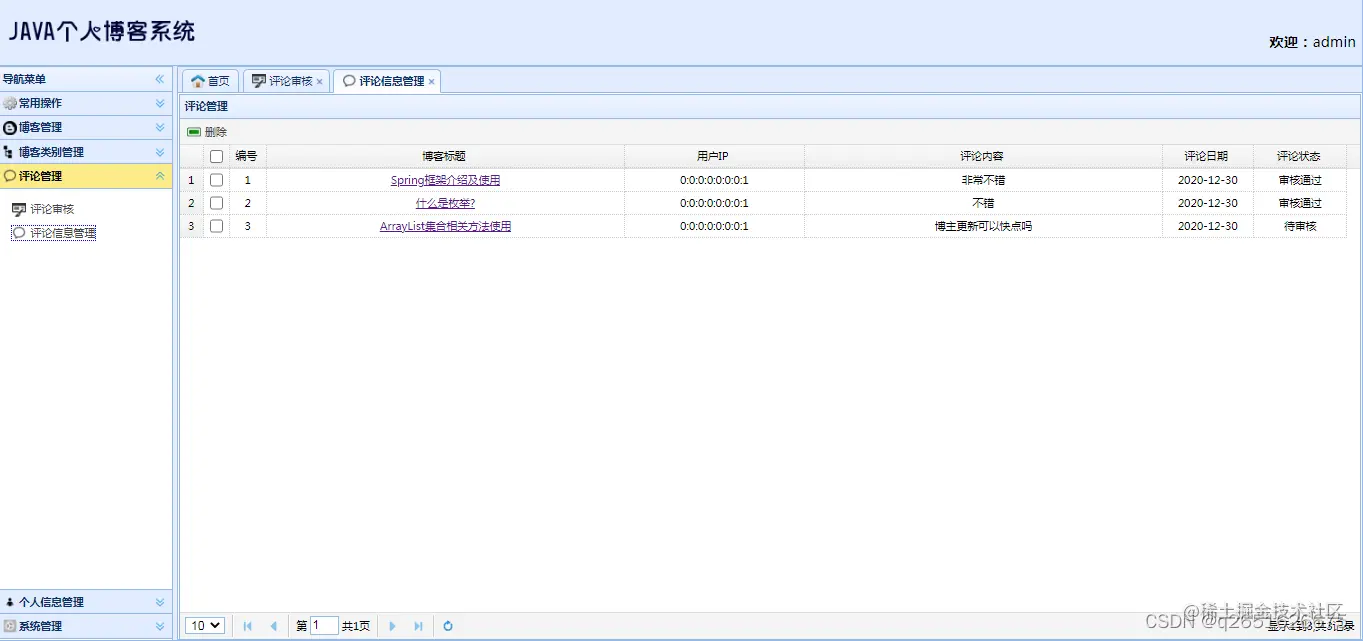Click the icon beside 博客类别管理
Image resolution: width=1363 pixels, height=641 pixels.
pyautogui.click(x=10, y=152)
